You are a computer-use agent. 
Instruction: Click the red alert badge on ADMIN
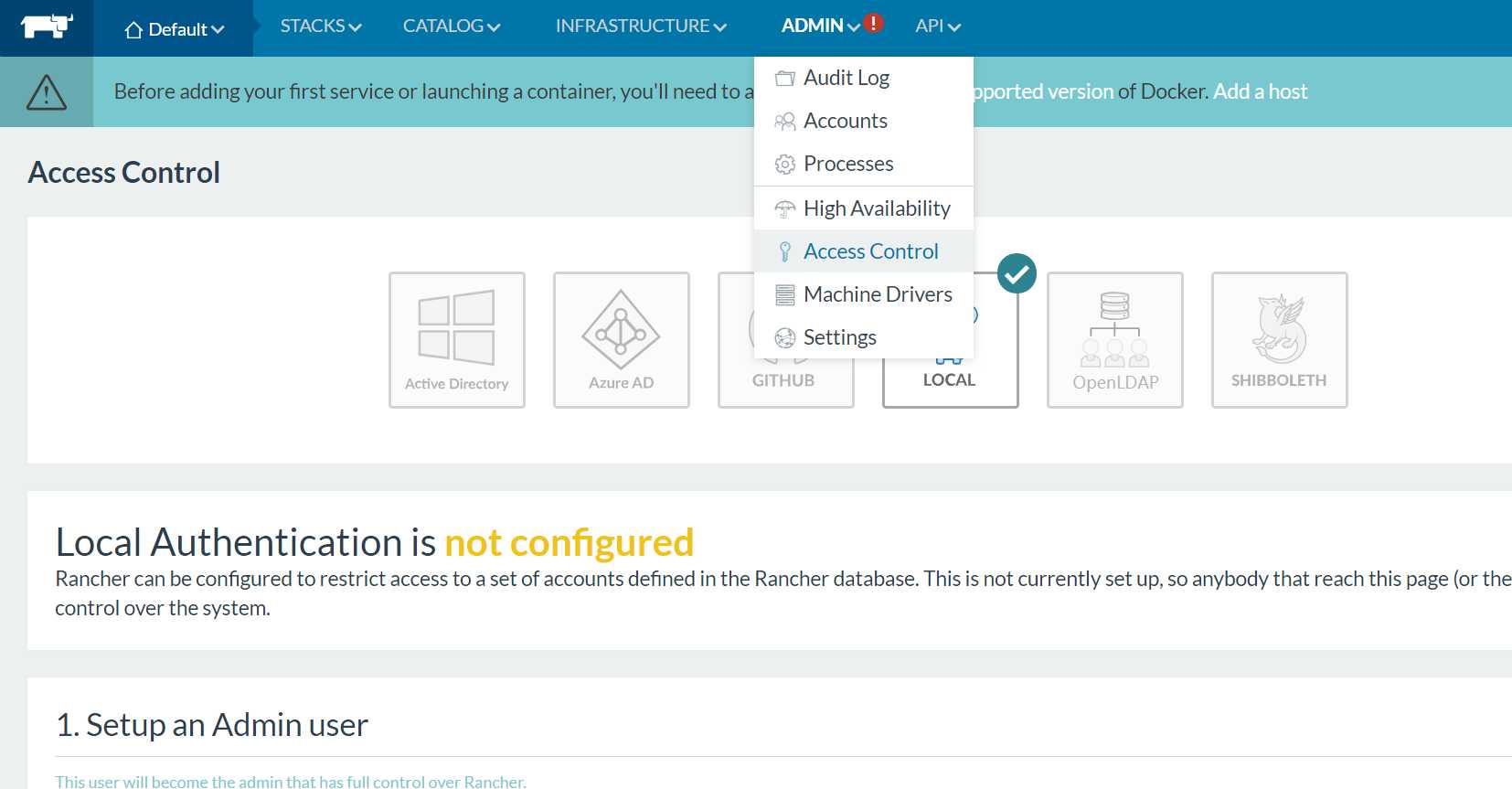click(x=873, y=23)
